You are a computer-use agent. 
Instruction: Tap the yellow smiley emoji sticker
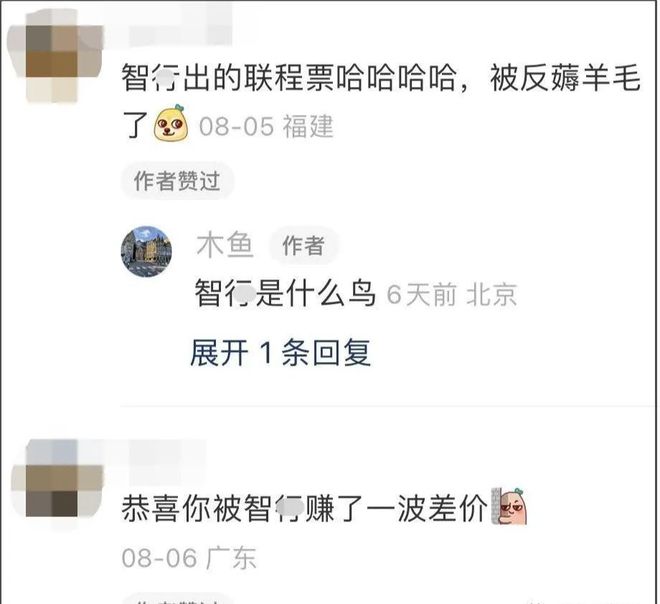click(x=171, y=122)
